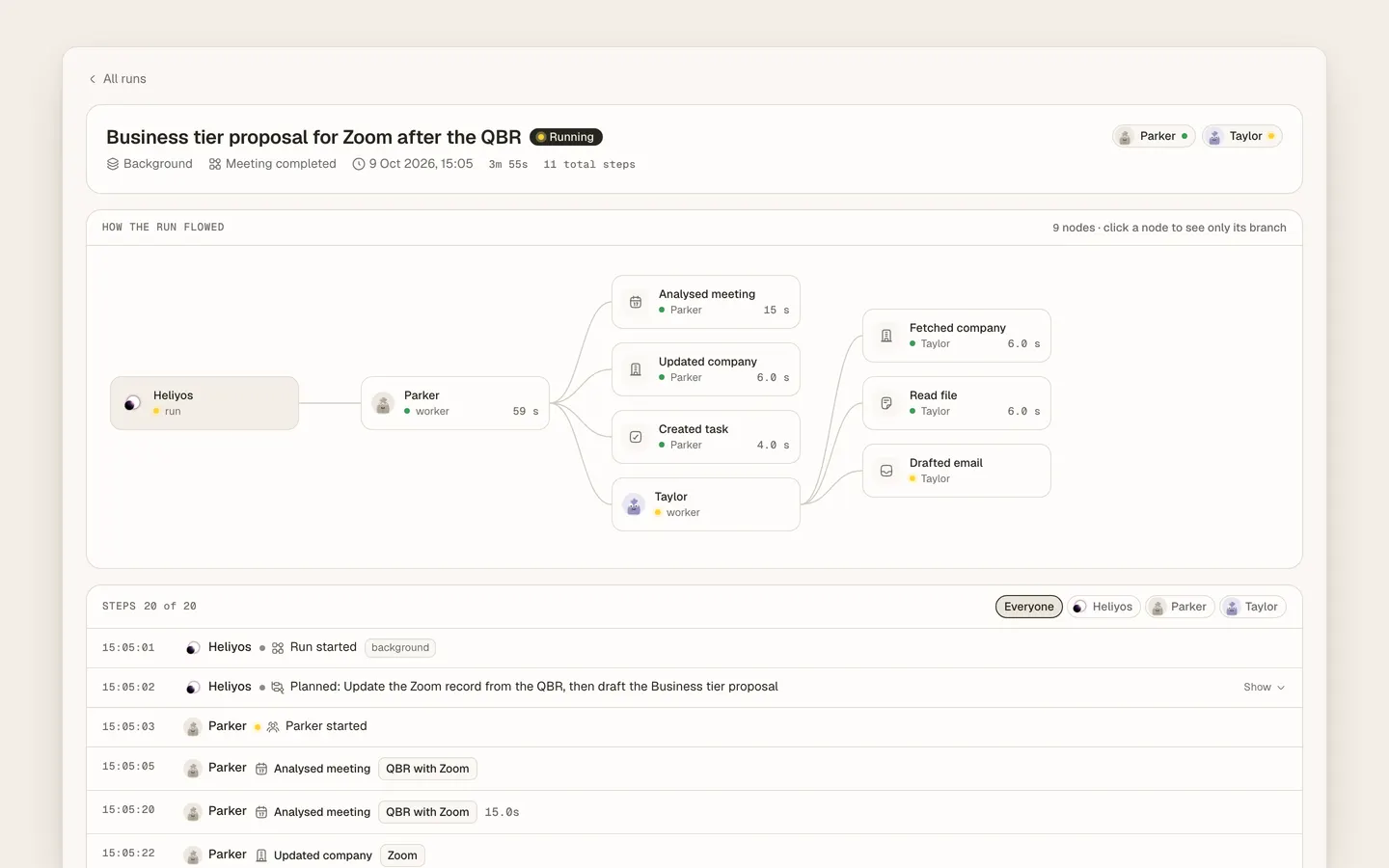
Task: Click the plan icon before Planned text
Action: pyautogui.click(x=278, y=688)
